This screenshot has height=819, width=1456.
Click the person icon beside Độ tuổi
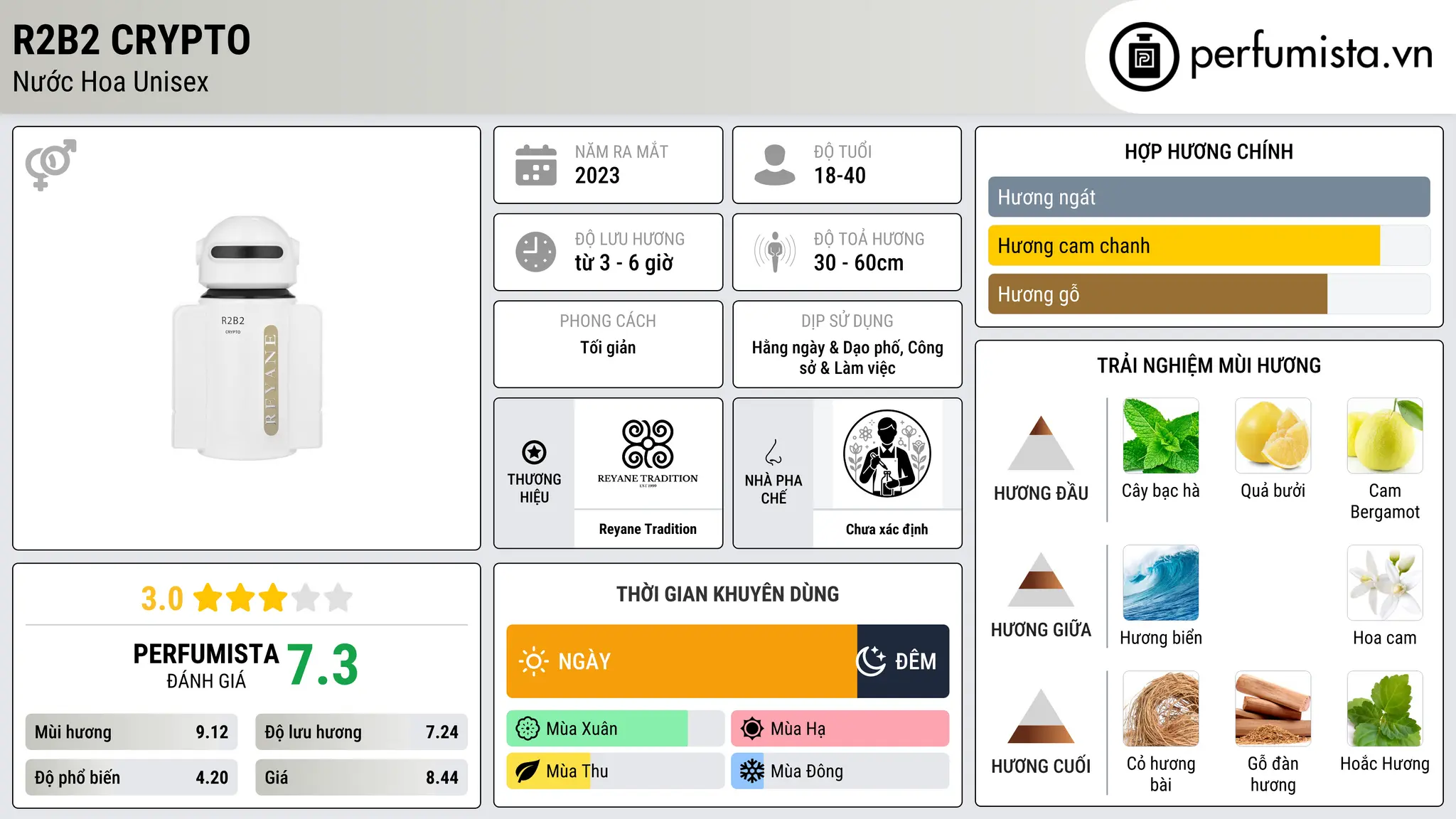pos(774,165)
